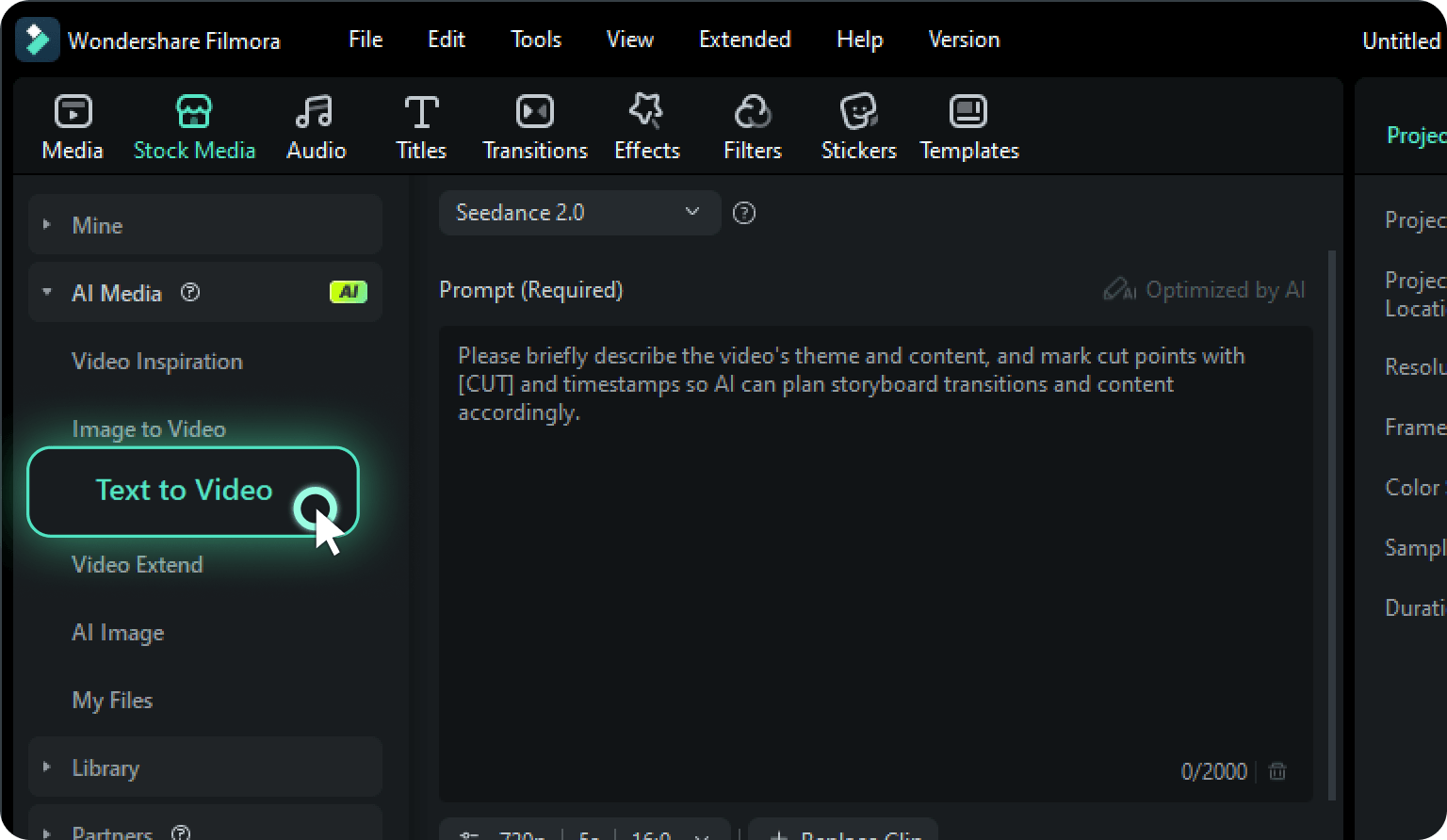
Task: Select the Stock Media icon
Action: click(x=194, y=125)
